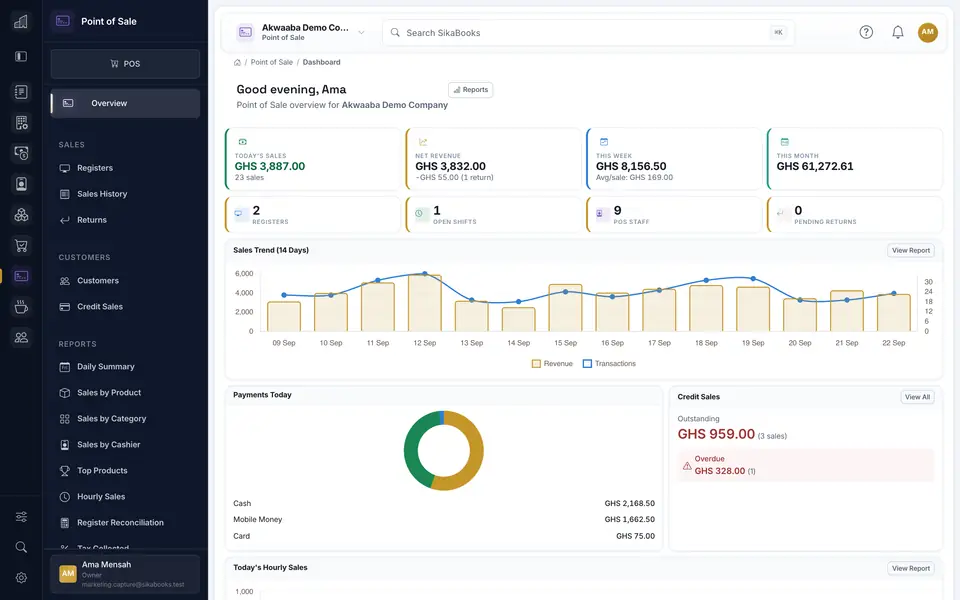The image size is (960, 600).
Task: Click the 19 Sep transactions data point
Action: [753, 279]
